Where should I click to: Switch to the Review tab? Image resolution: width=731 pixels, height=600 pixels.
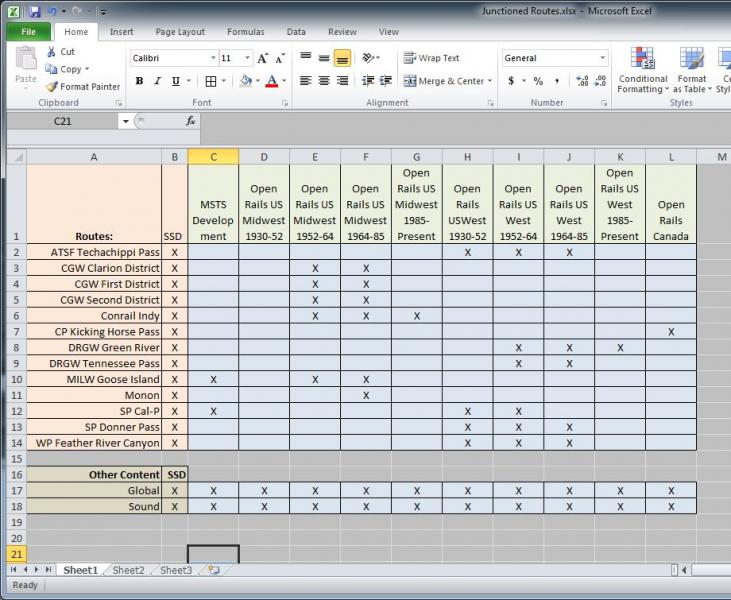click(342, 32)
